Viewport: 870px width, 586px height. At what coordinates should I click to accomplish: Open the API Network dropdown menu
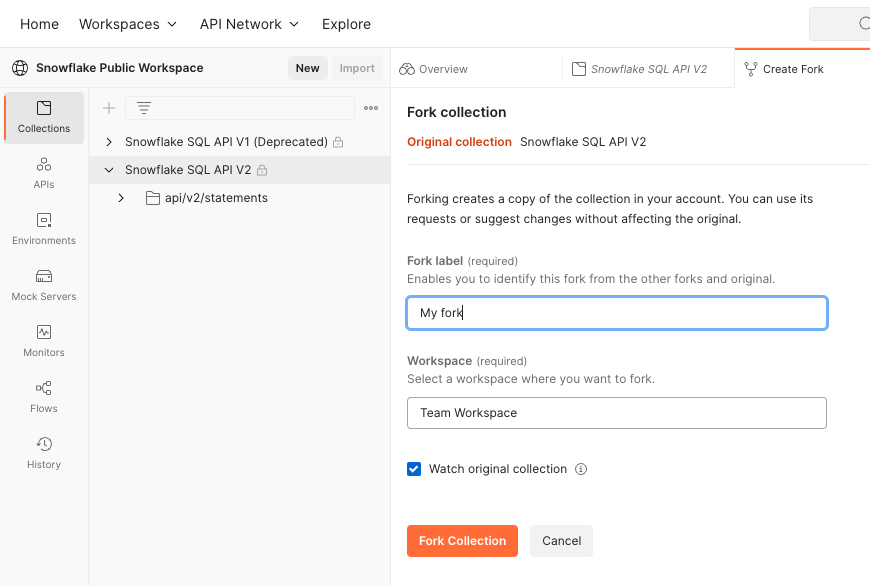coord(249,24)
